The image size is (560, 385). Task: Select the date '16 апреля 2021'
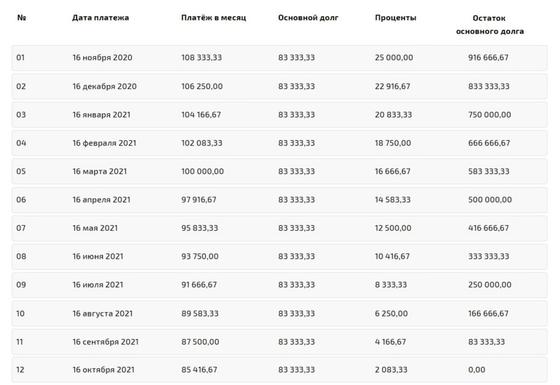(101, 200)
